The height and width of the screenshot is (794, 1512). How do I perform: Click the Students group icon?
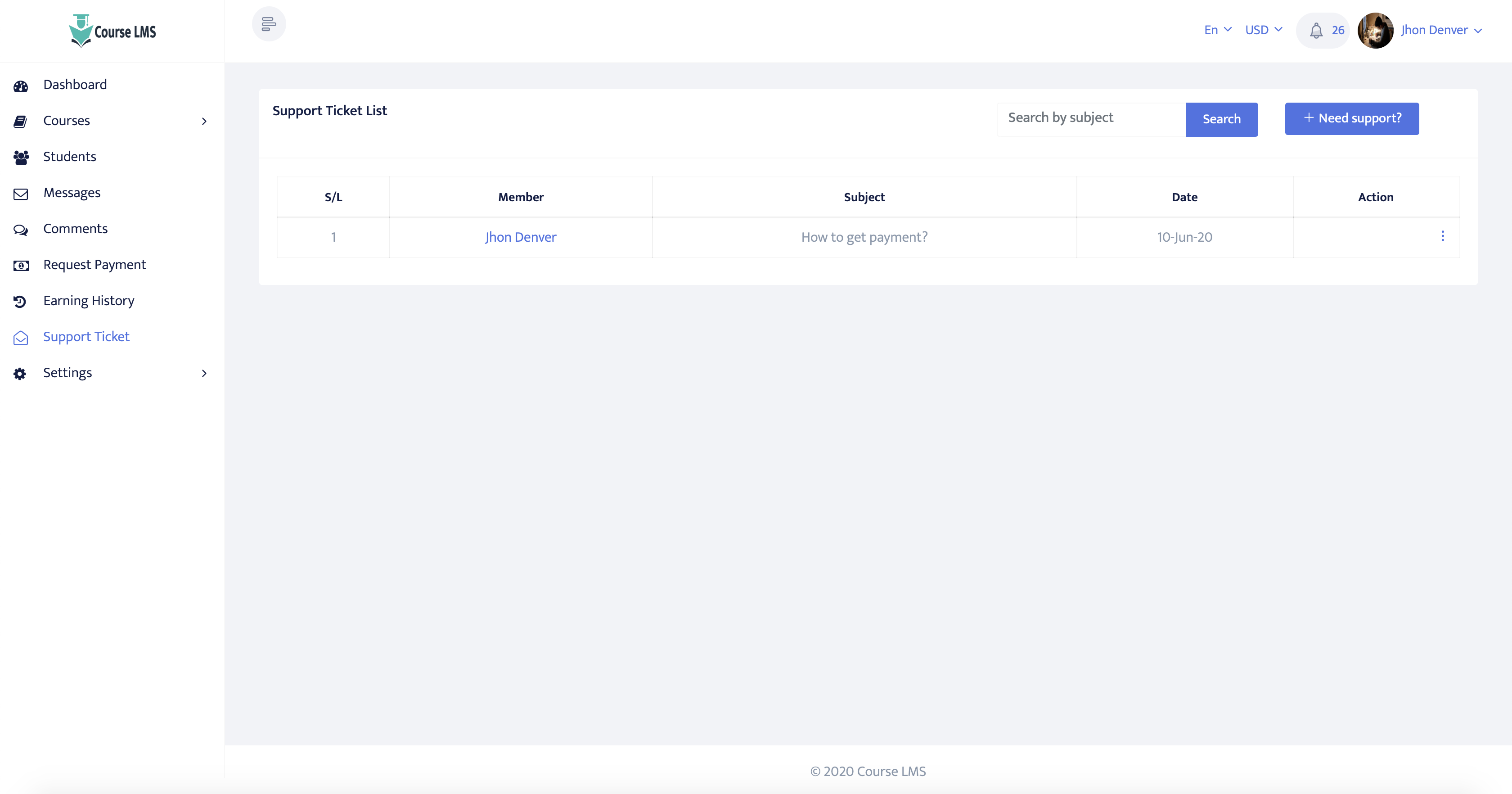21,158
